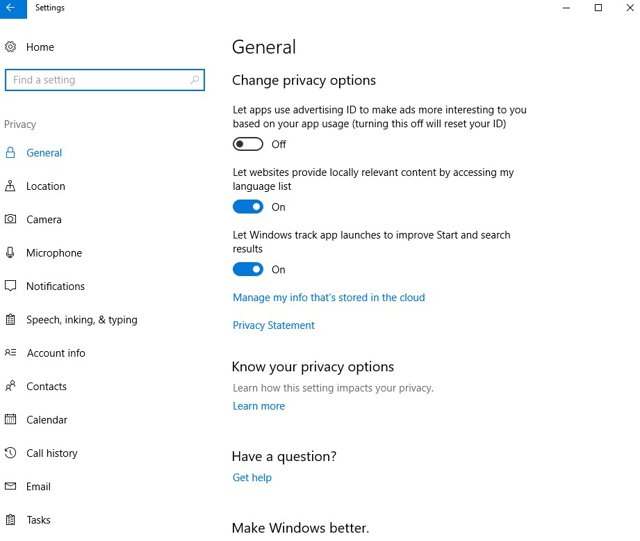Click the back arrow in title bar
The height and width of the screenshot is (541, 640).
pyautogui.click(x=11, y=8)
